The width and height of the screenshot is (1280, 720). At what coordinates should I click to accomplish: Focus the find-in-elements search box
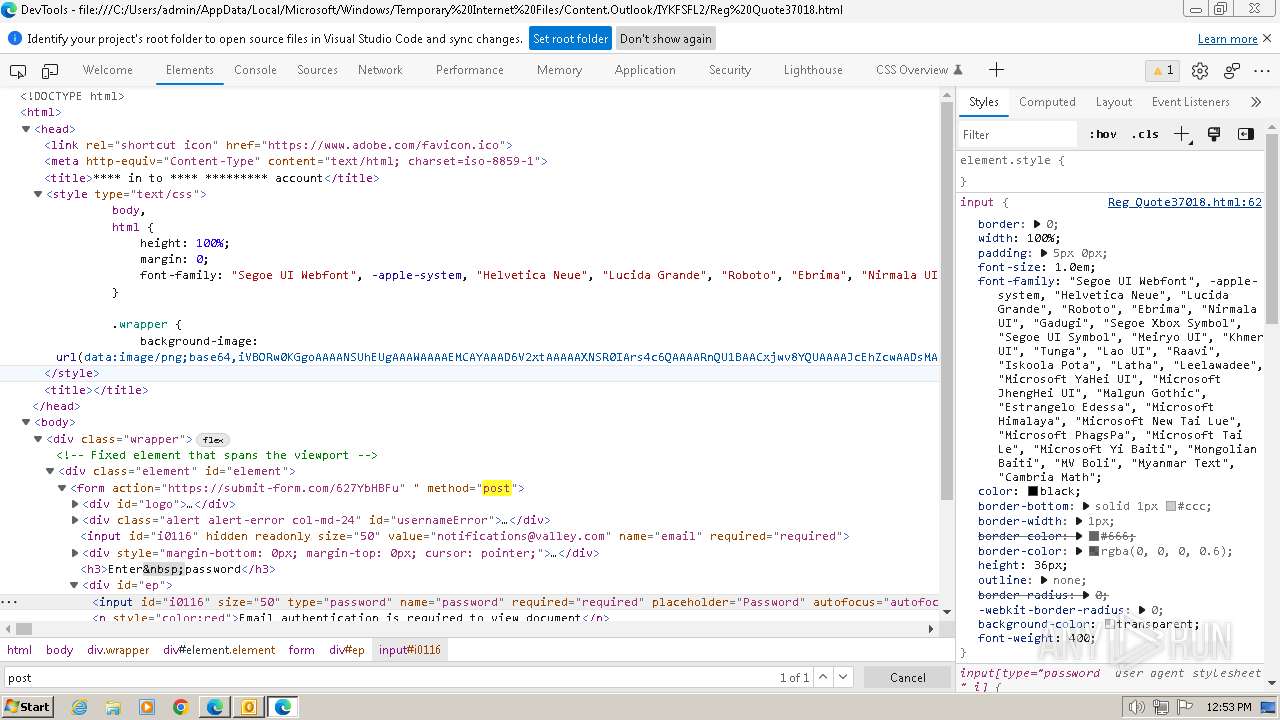(x=390, y=677)
